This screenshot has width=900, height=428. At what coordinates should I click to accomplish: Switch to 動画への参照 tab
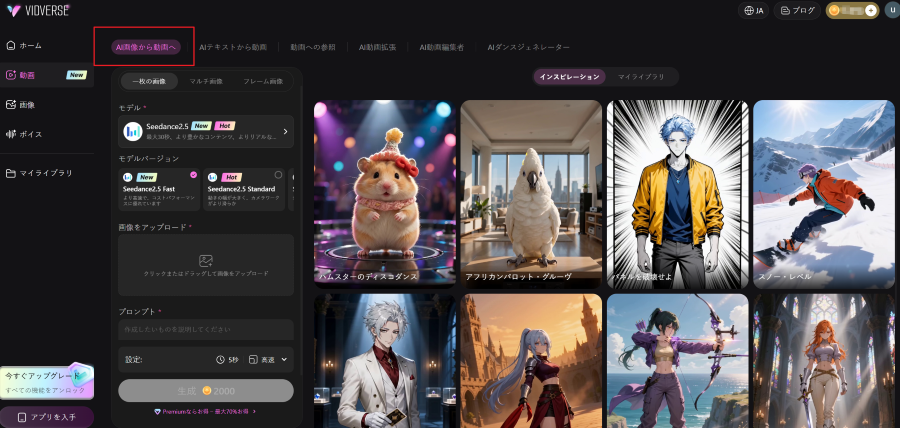(x=313, y=48)
